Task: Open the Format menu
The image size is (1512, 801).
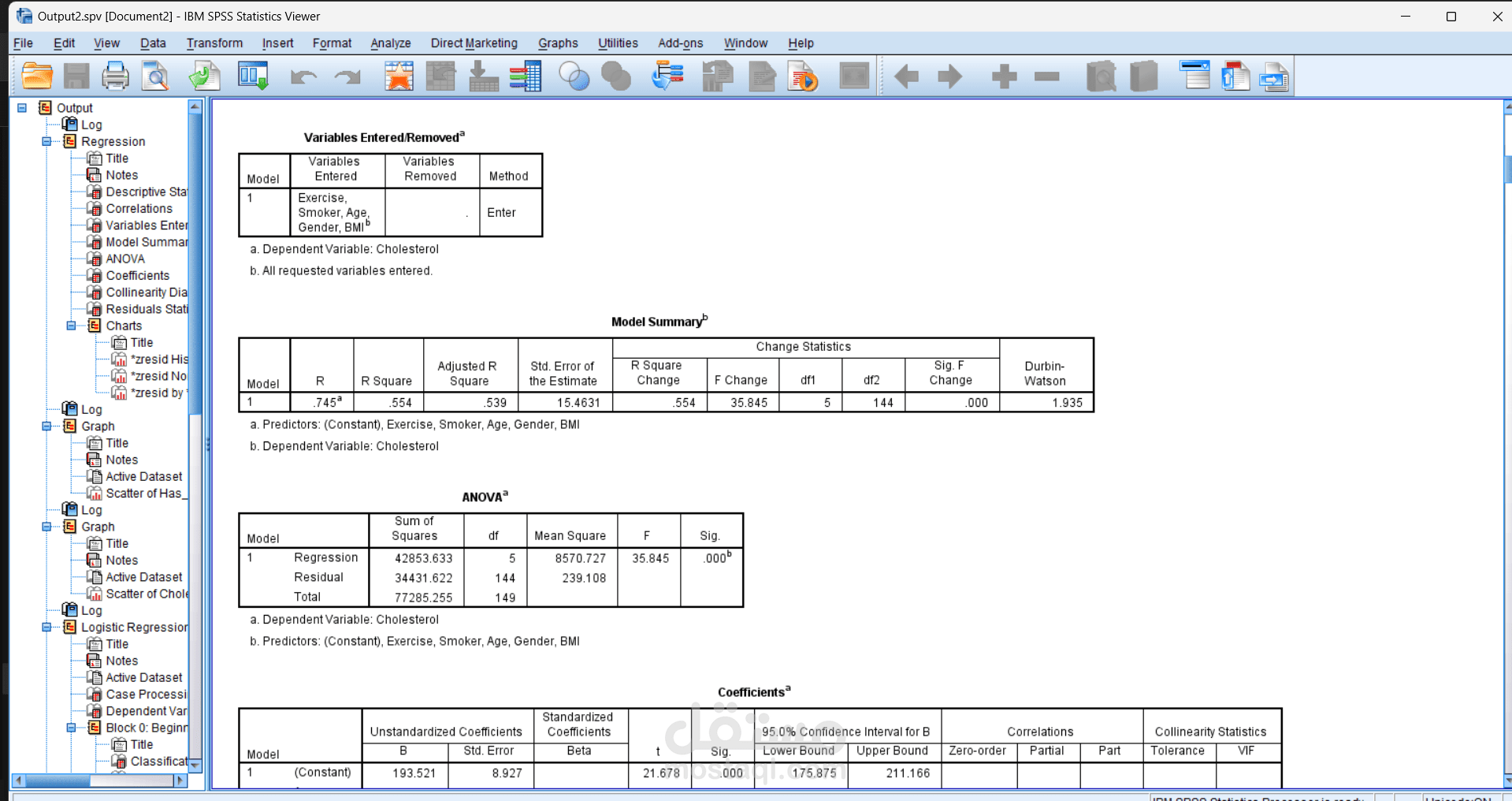Action: click(x=332, y=43)
